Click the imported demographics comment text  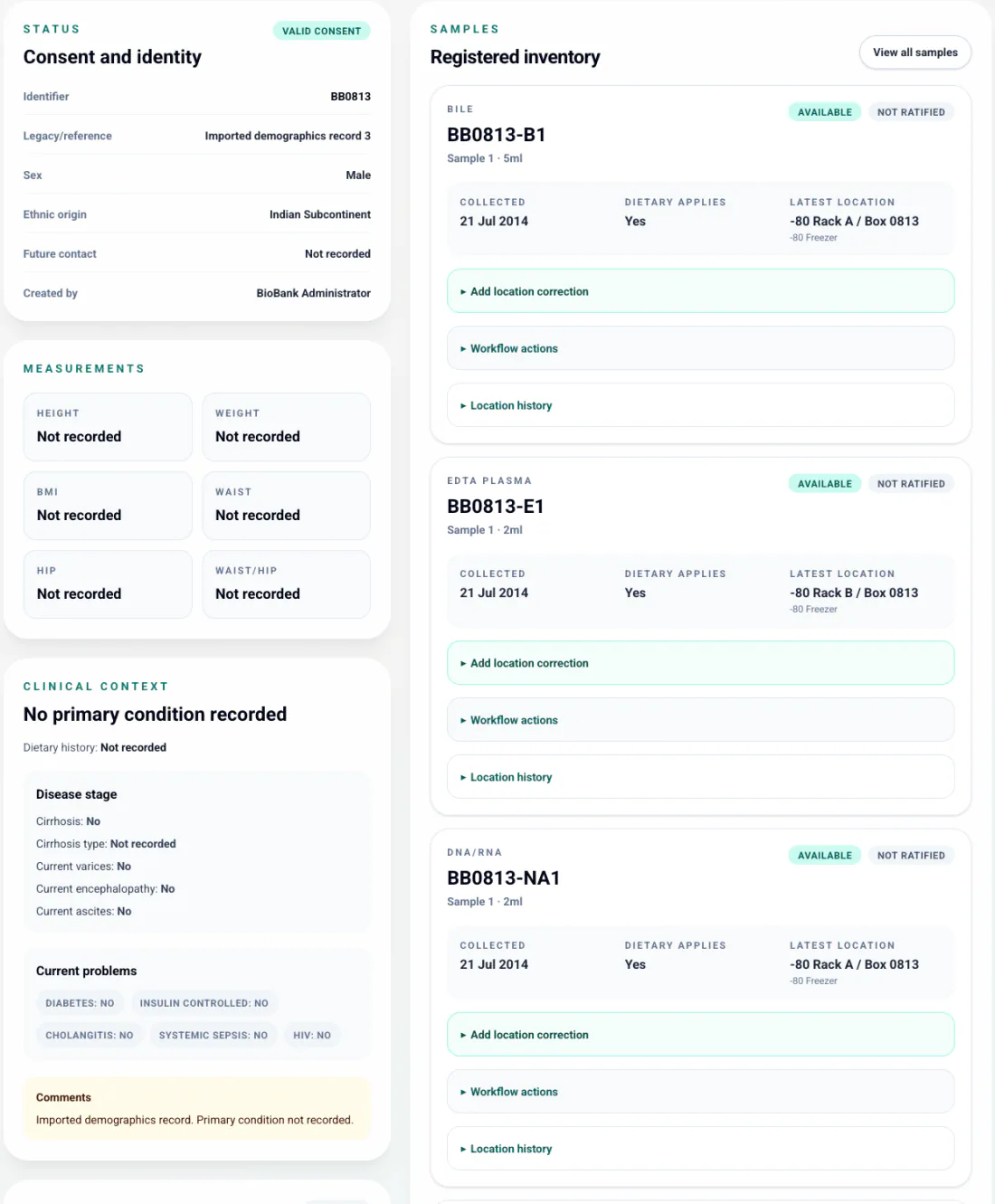(194, 1120)
